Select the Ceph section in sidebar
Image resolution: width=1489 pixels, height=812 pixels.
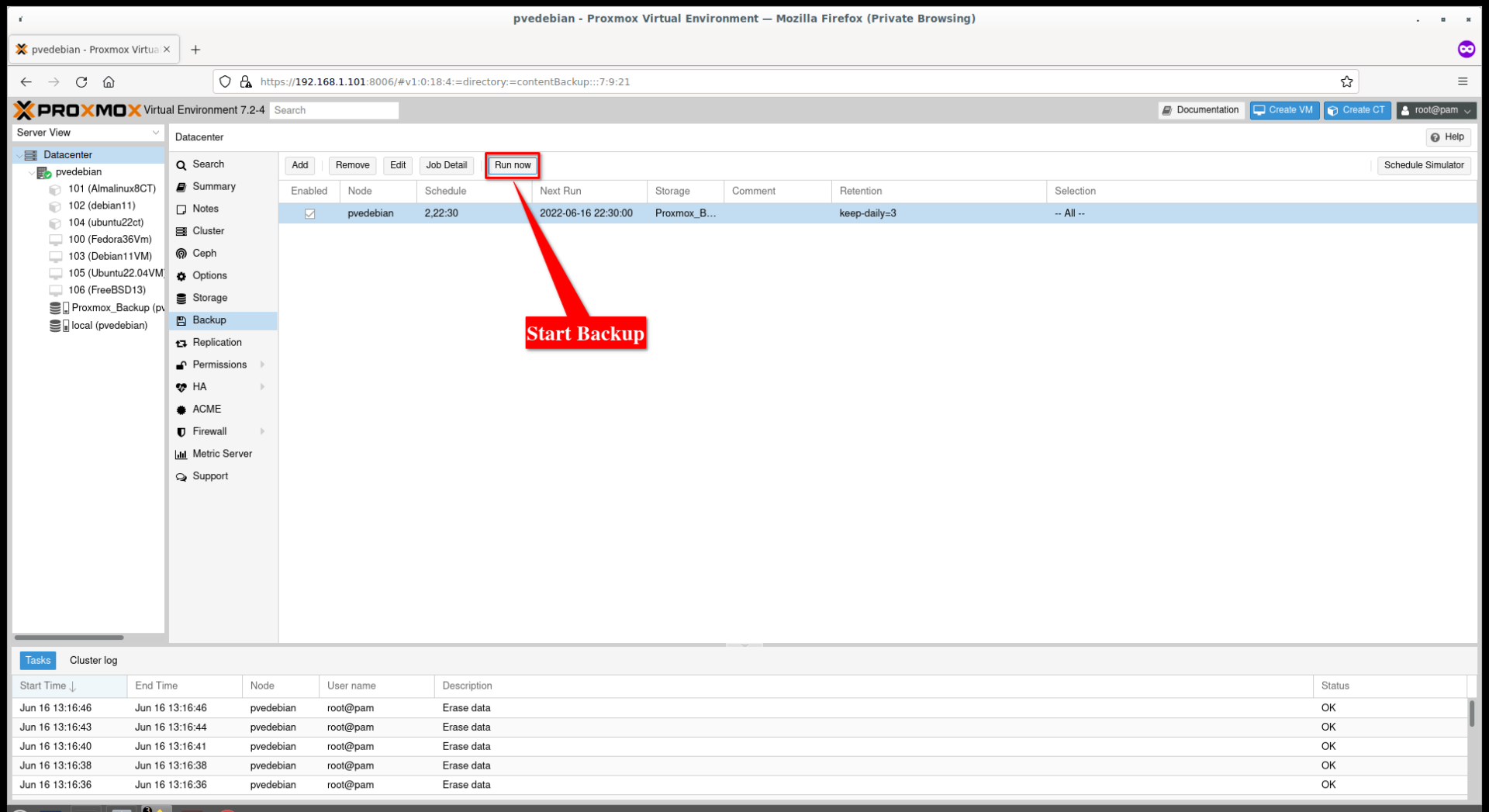204,253
